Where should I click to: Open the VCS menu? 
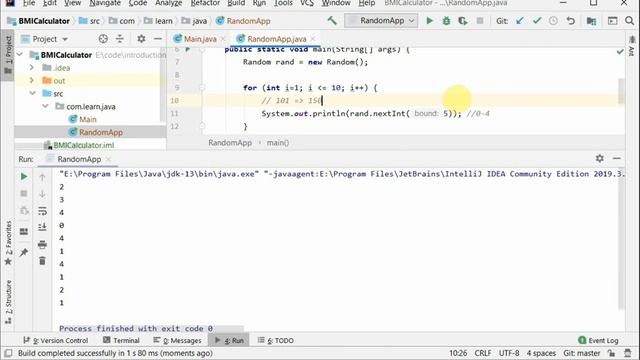tap(307, 3)
